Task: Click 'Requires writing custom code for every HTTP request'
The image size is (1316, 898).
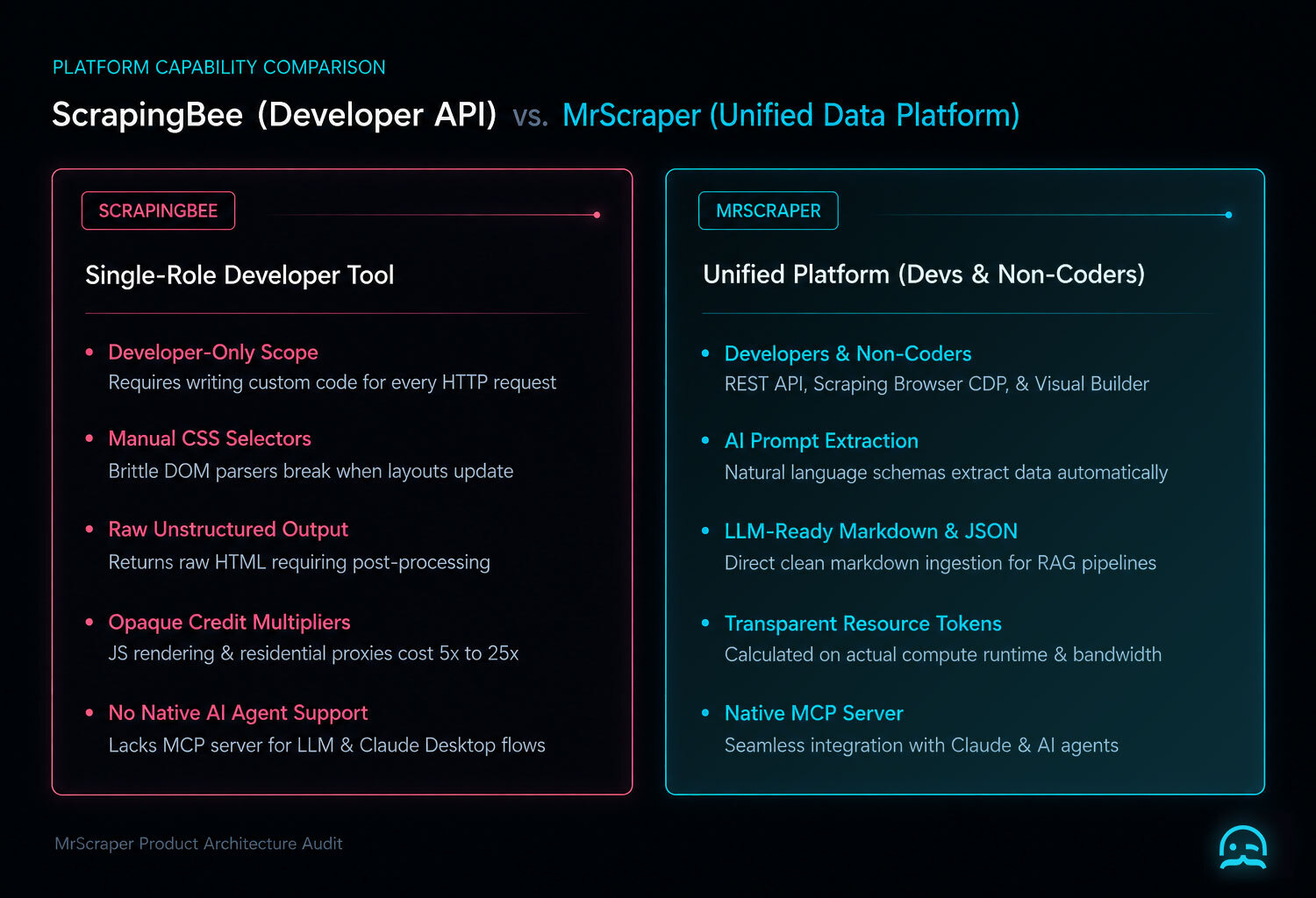Action: pyautogui.click(x=333, y=382)
